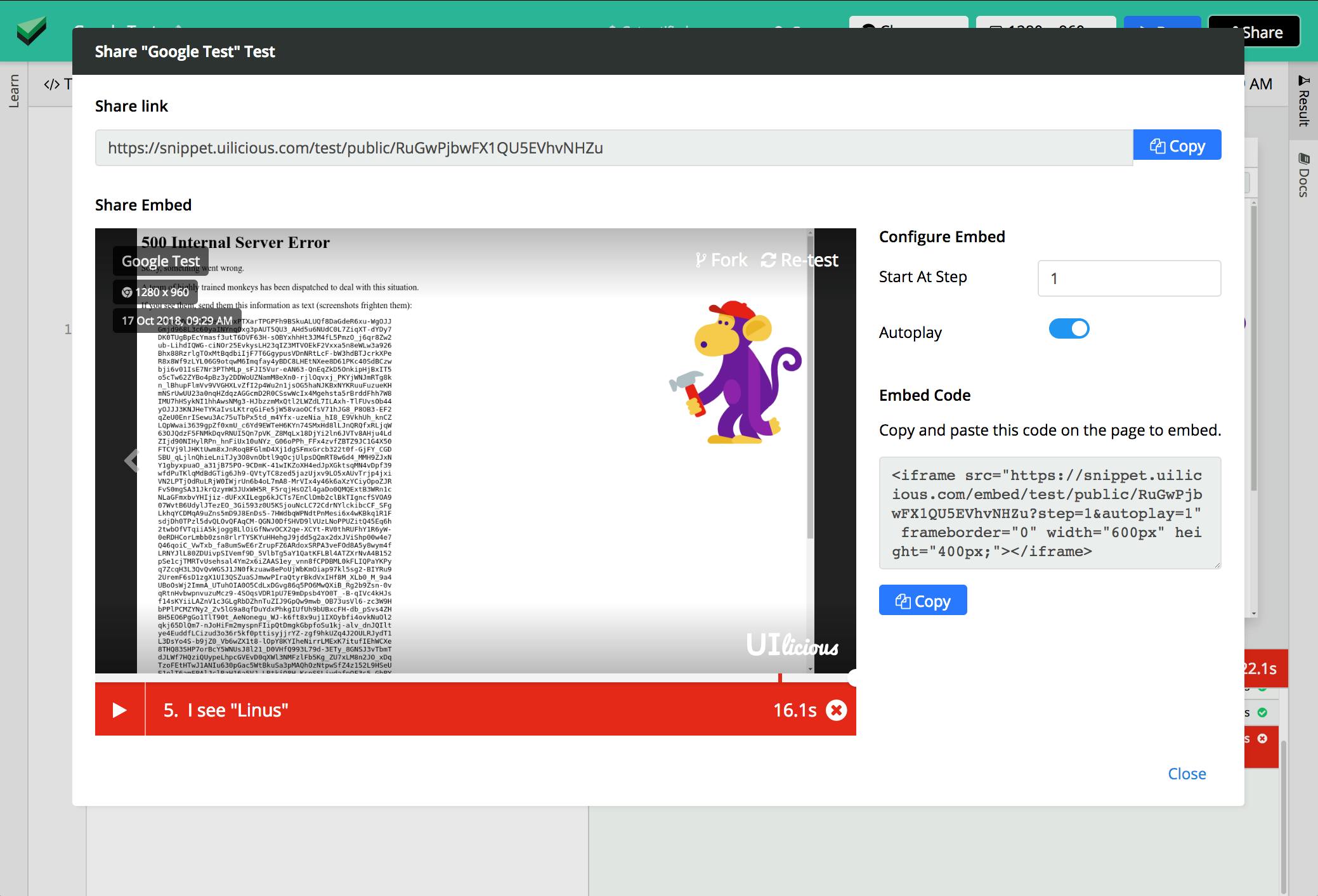Open the Docs side tab
The width and height of the screenshot is (1318, 896).
click(x=1303, y=175)
